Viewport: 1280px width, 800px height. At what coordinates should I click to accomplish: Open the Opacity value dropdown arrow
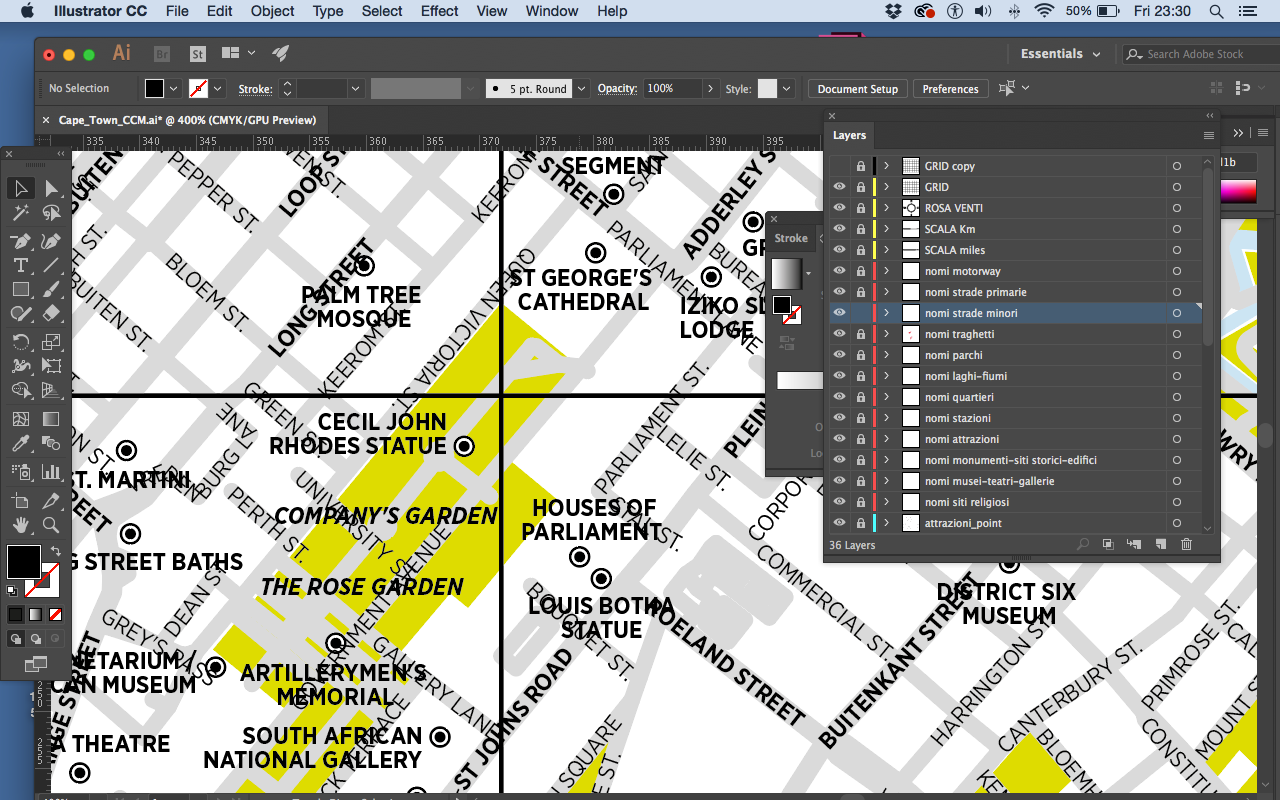[709, 89]
